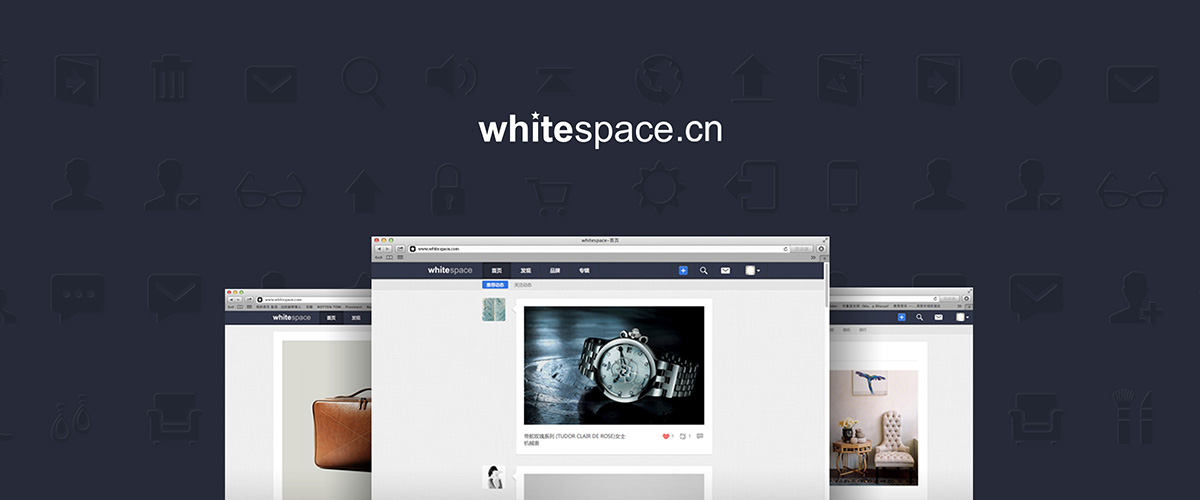The width and height of the screenshot is (1200, 500).
Task: Repost the watch post with the repost icon
Action: click(x=683, y=436)
